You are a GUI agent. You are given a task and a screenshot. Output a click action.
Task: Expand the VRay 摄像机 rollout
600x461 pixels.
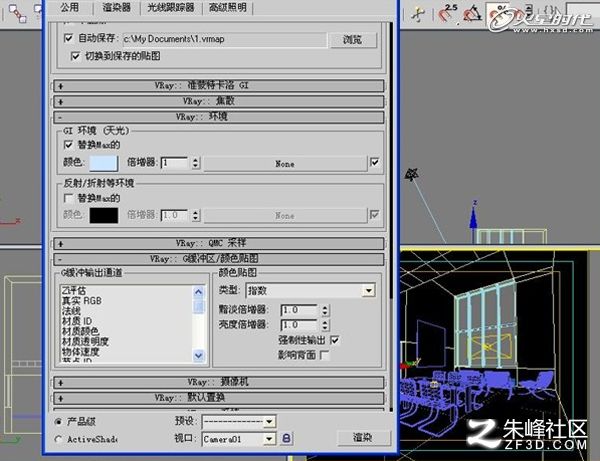point(218,382)
